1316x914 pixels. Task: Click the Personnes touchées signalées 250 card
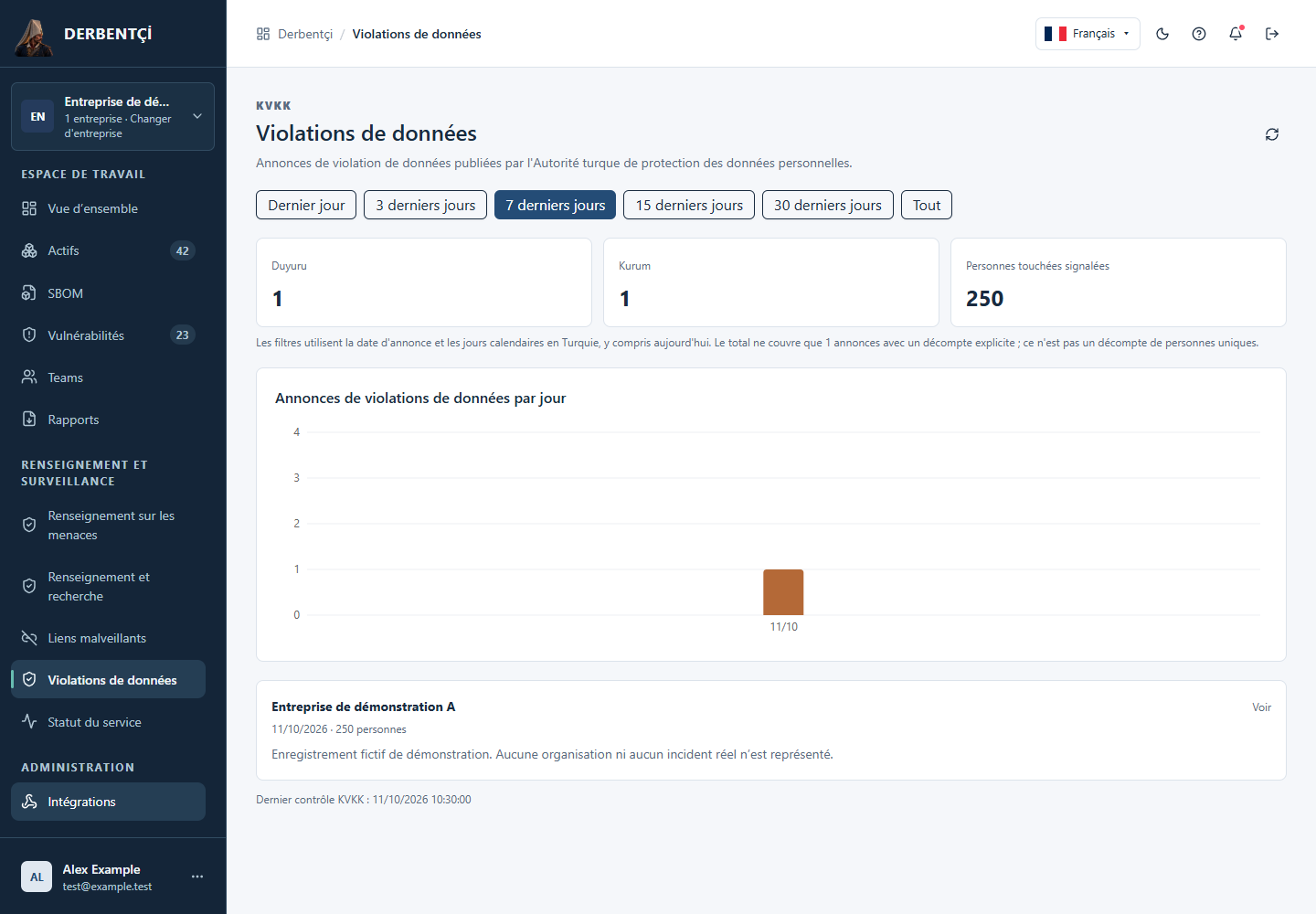(x=1119, y=282)
